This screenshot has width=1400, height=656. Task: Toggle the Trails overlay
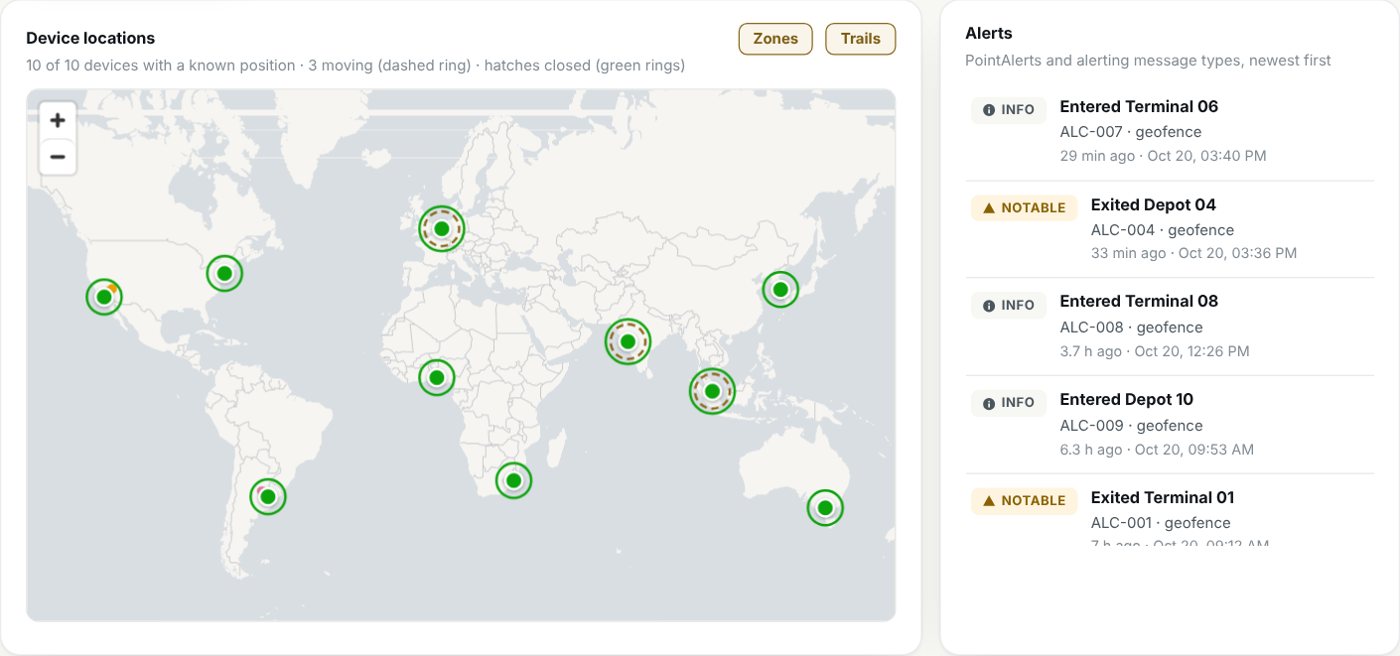click(861, 39)
